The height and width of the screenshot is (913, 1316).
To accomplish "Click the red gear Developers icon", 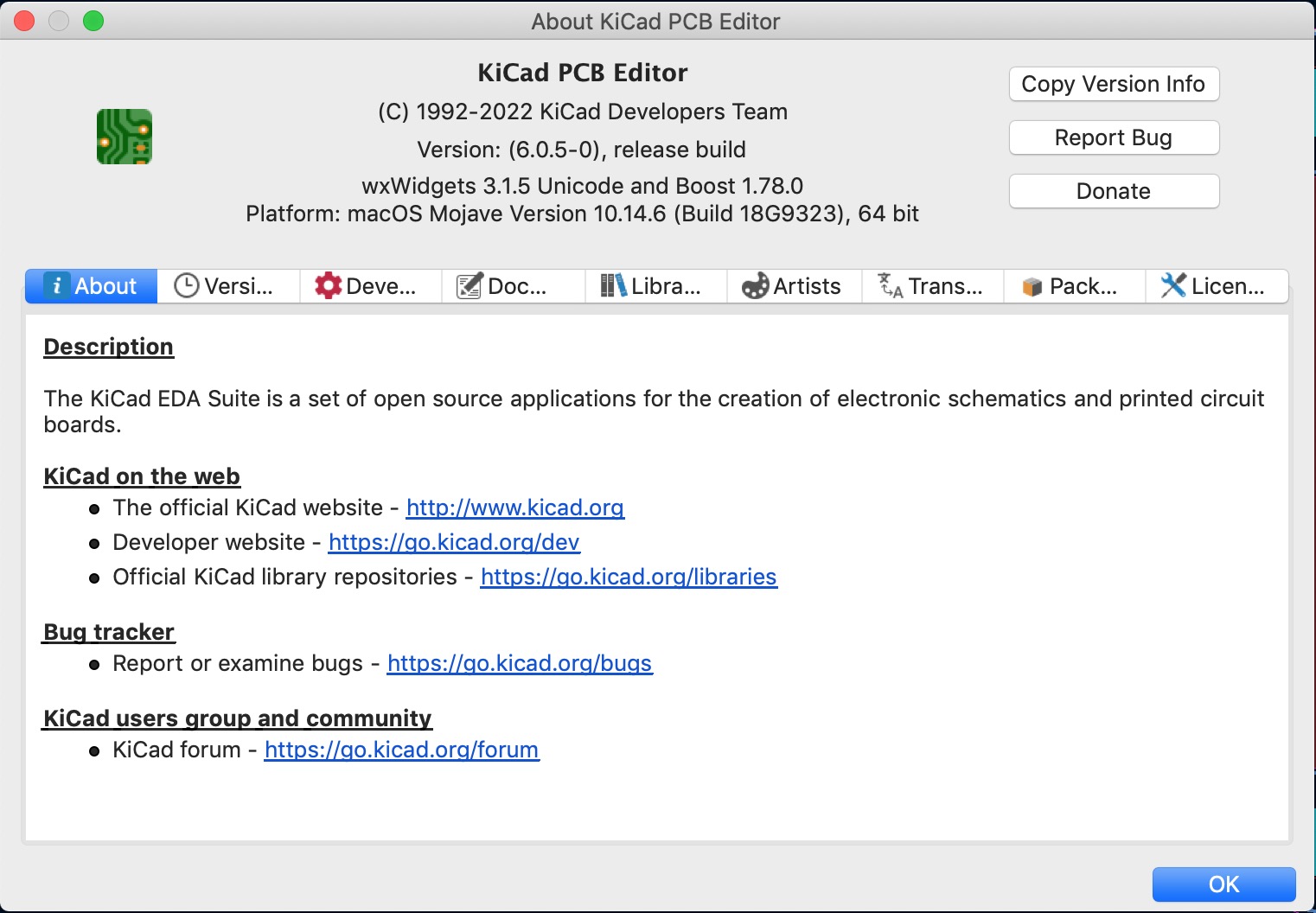I will pyautogui.click(x=328, y=285).
